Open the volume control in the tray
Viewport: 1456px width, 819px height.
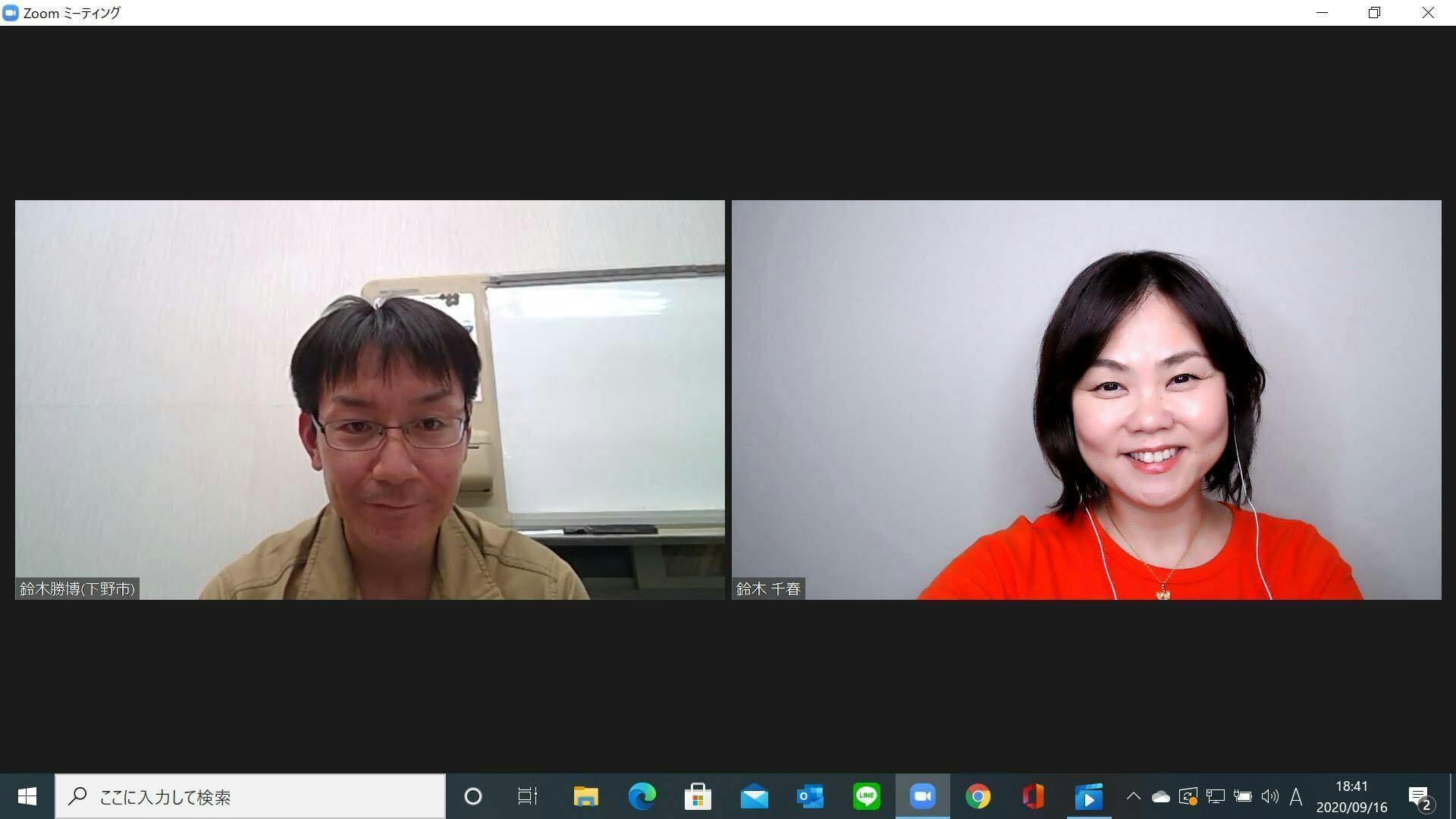(x=1269, y=796)
